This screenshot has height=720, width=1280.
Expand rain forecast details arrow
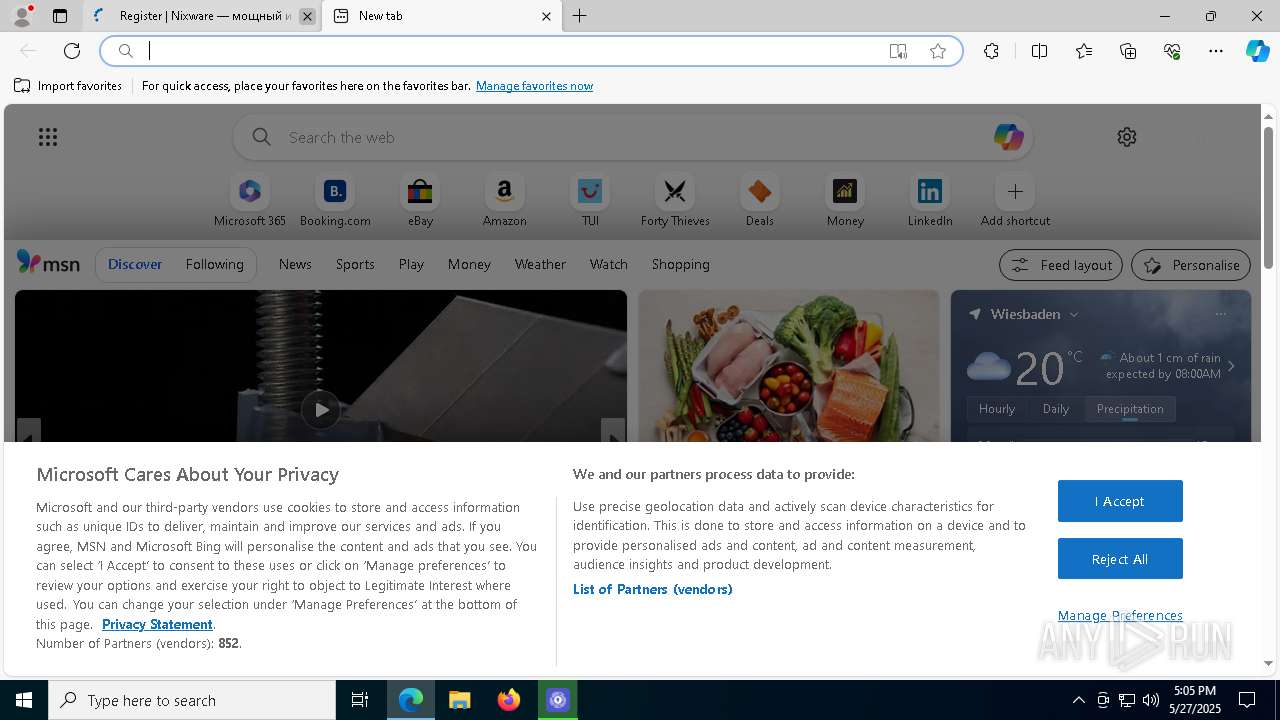[x=1231, y=366]
